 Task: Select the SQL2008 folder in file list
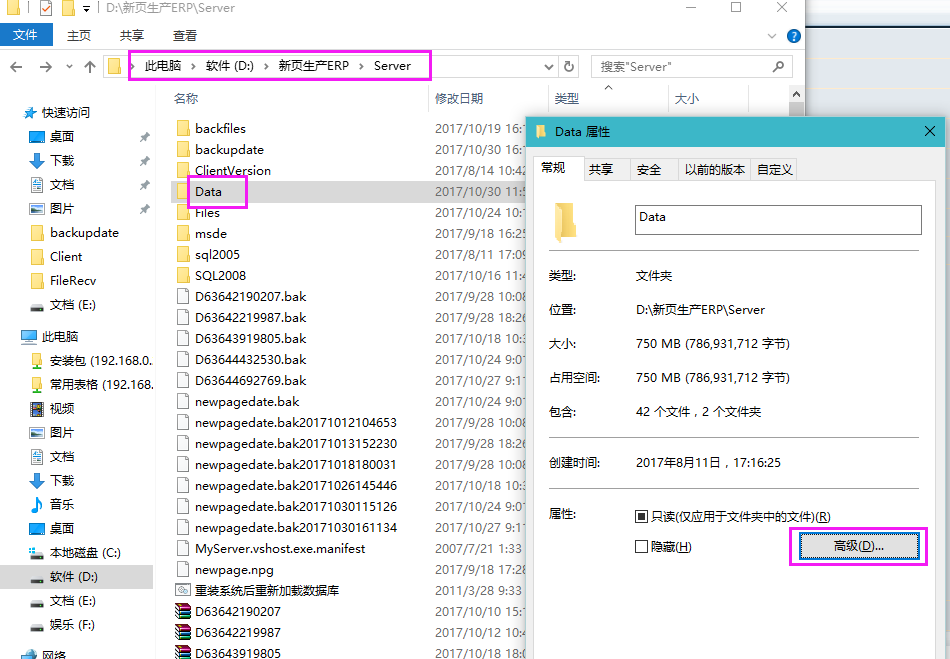pyautogui.click(x=220, y=275)
